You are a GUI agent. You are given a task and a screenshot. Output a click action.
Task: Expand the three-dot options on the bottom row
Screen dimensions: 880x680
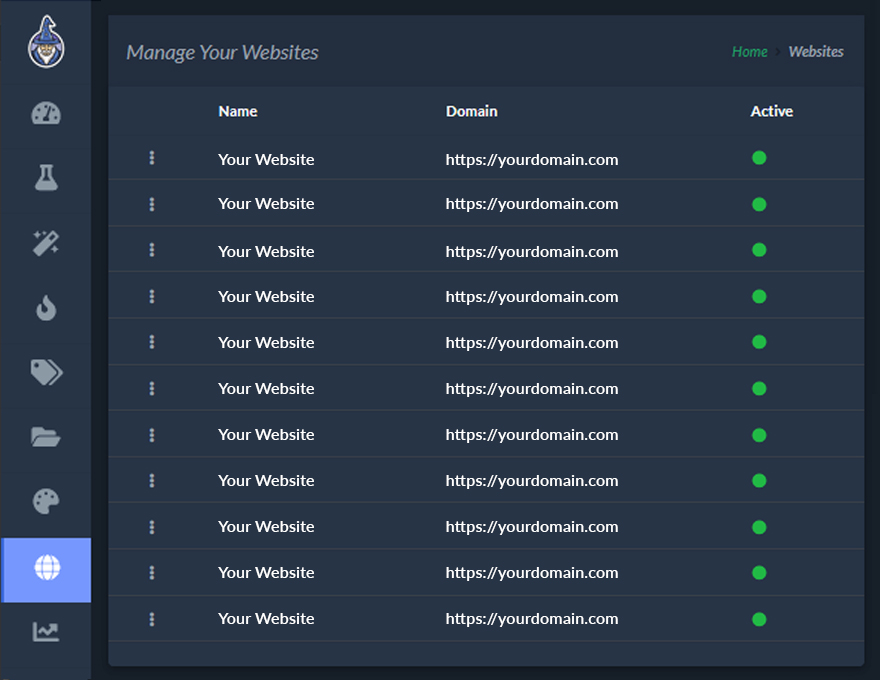[x=151, y=618]
